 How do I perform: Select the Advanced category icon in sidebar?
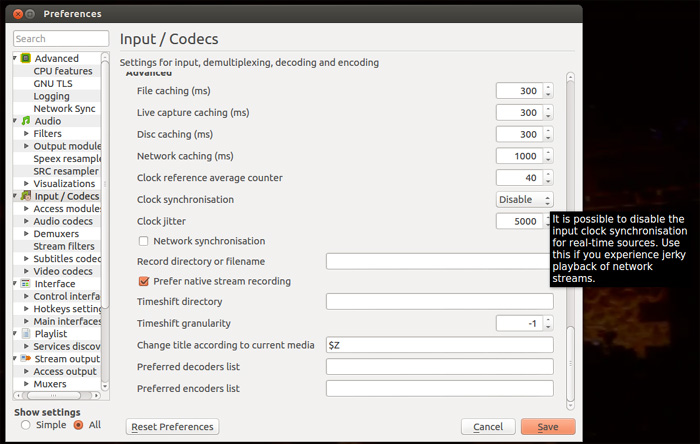(x=27, y=58)
